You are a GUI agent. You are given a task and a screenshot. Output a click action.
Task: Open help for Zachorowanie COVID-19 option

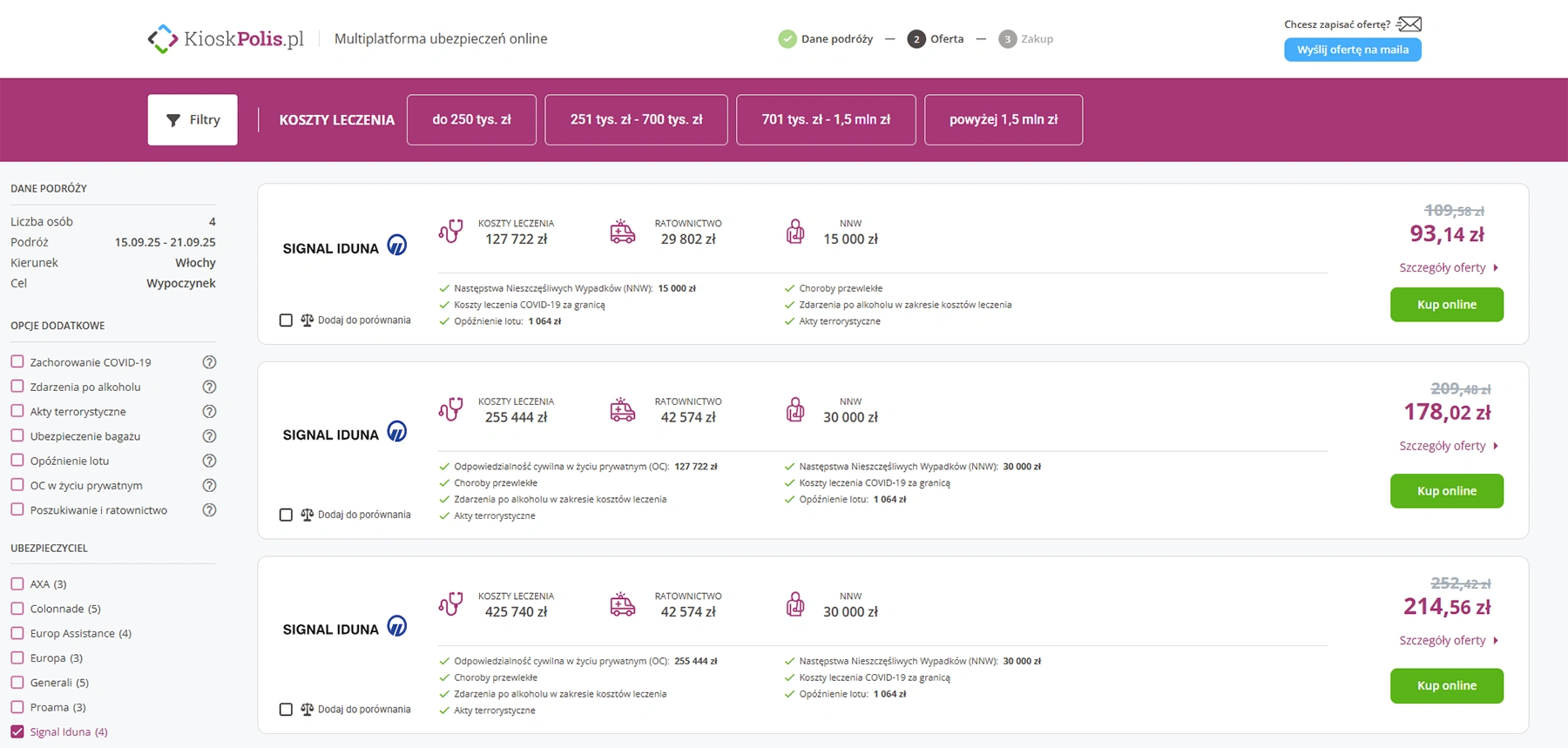click(x=209, y=362)
